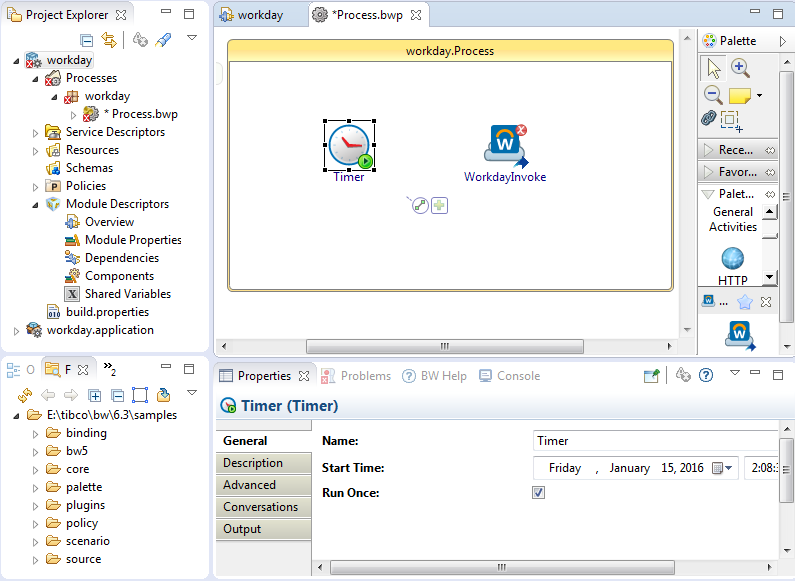Open the Problems view tab
This screenshot has width=797, height=582.
(357, 376)
